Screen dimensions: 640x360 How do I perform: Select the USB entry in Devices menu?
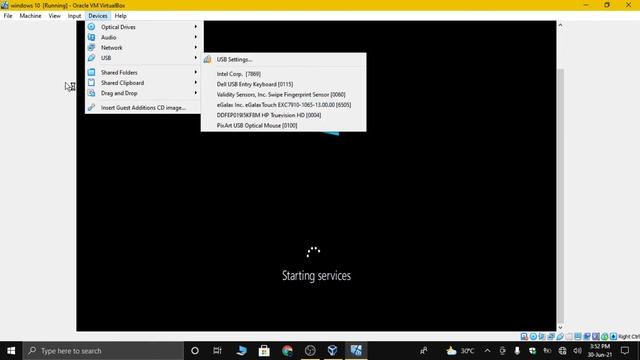(142, 58)
